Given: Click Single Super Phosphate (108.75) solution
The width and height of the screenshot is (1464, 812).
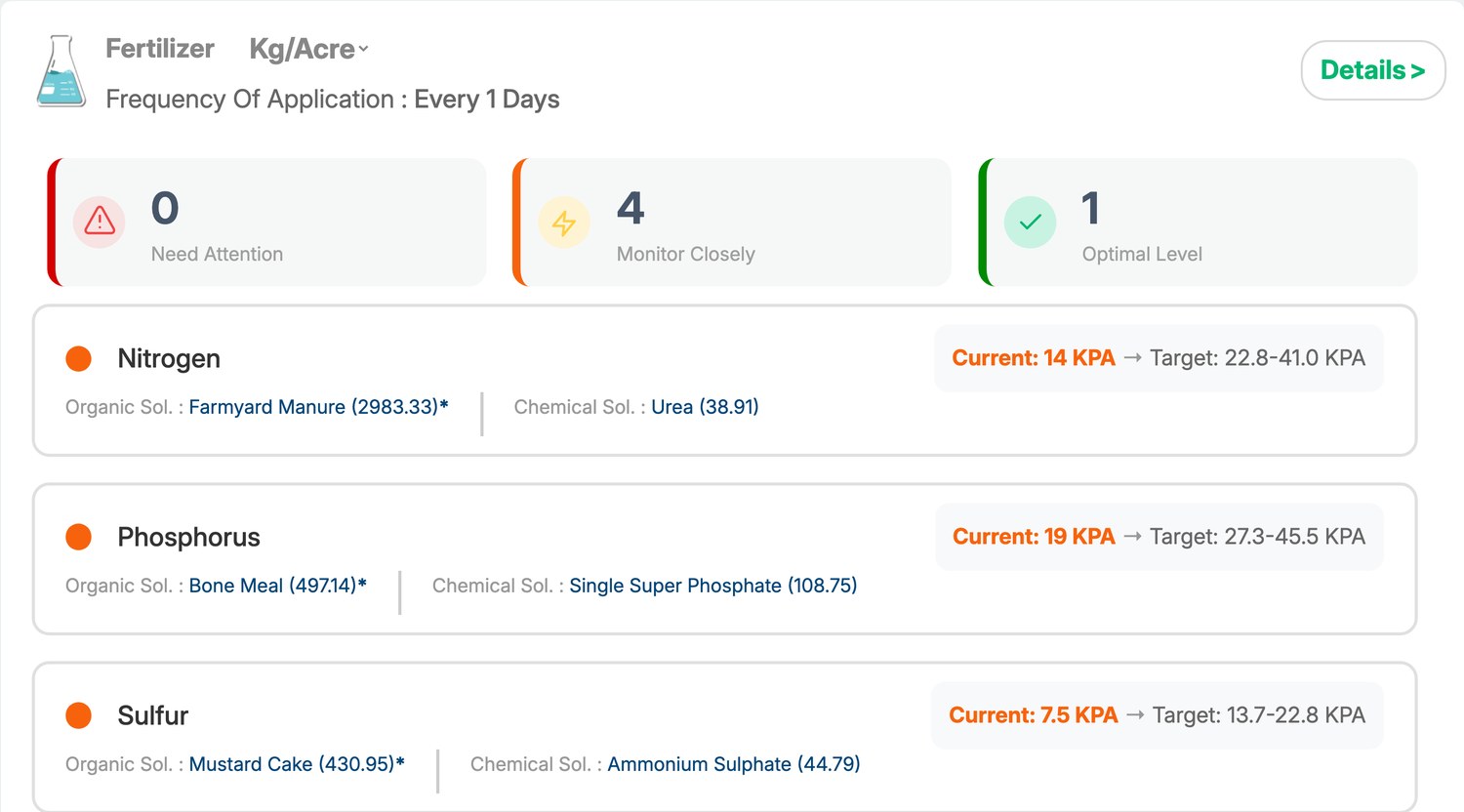Looking at the screenshot, I should (x=713, y=586).
